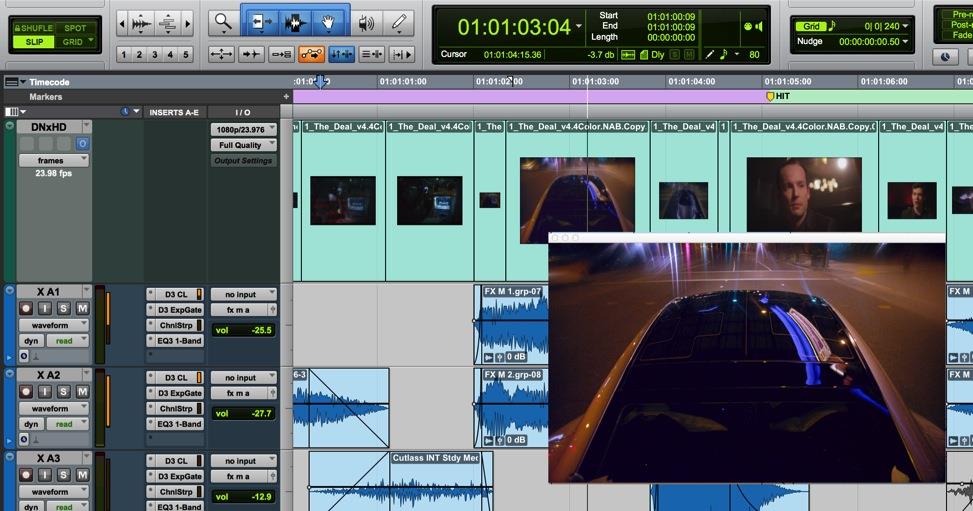Viewport: 973px width, 511px height.
Task: Open Grid value dropdown
Action: (x=905, y=26)
